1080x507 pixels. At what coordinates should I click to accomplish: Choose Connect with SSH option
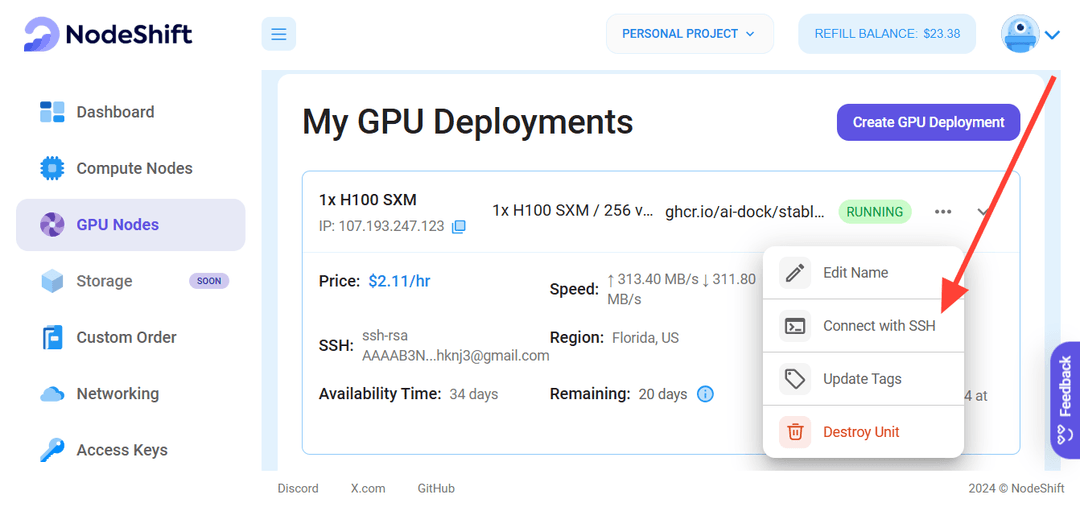(x=863, y=326)
